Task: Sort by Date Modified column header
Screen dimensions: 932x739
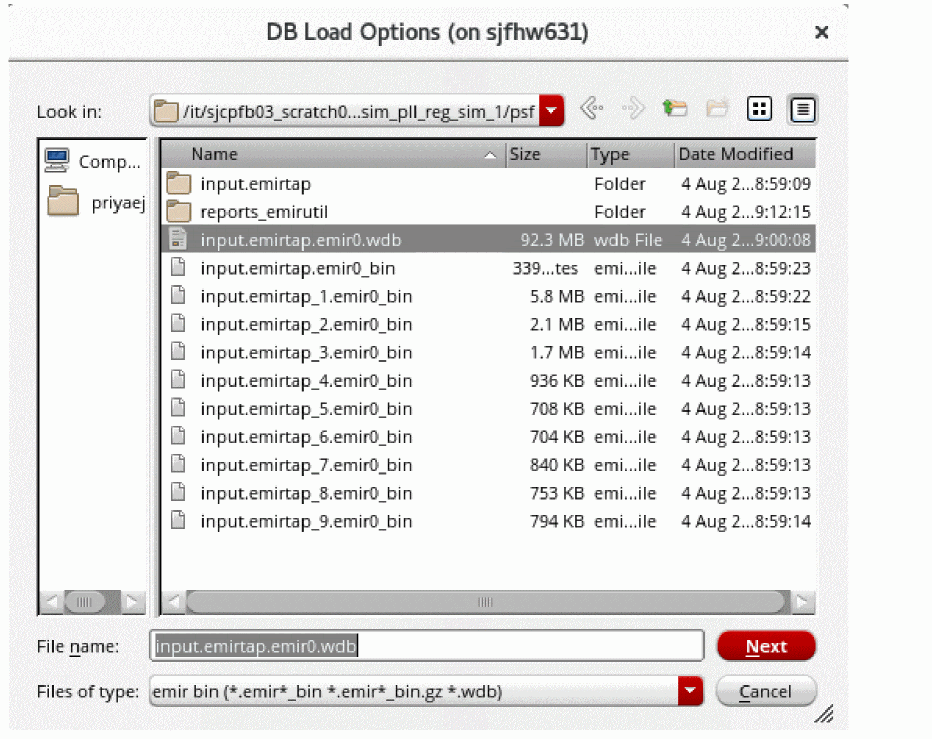Action: (x=744, y=154)
